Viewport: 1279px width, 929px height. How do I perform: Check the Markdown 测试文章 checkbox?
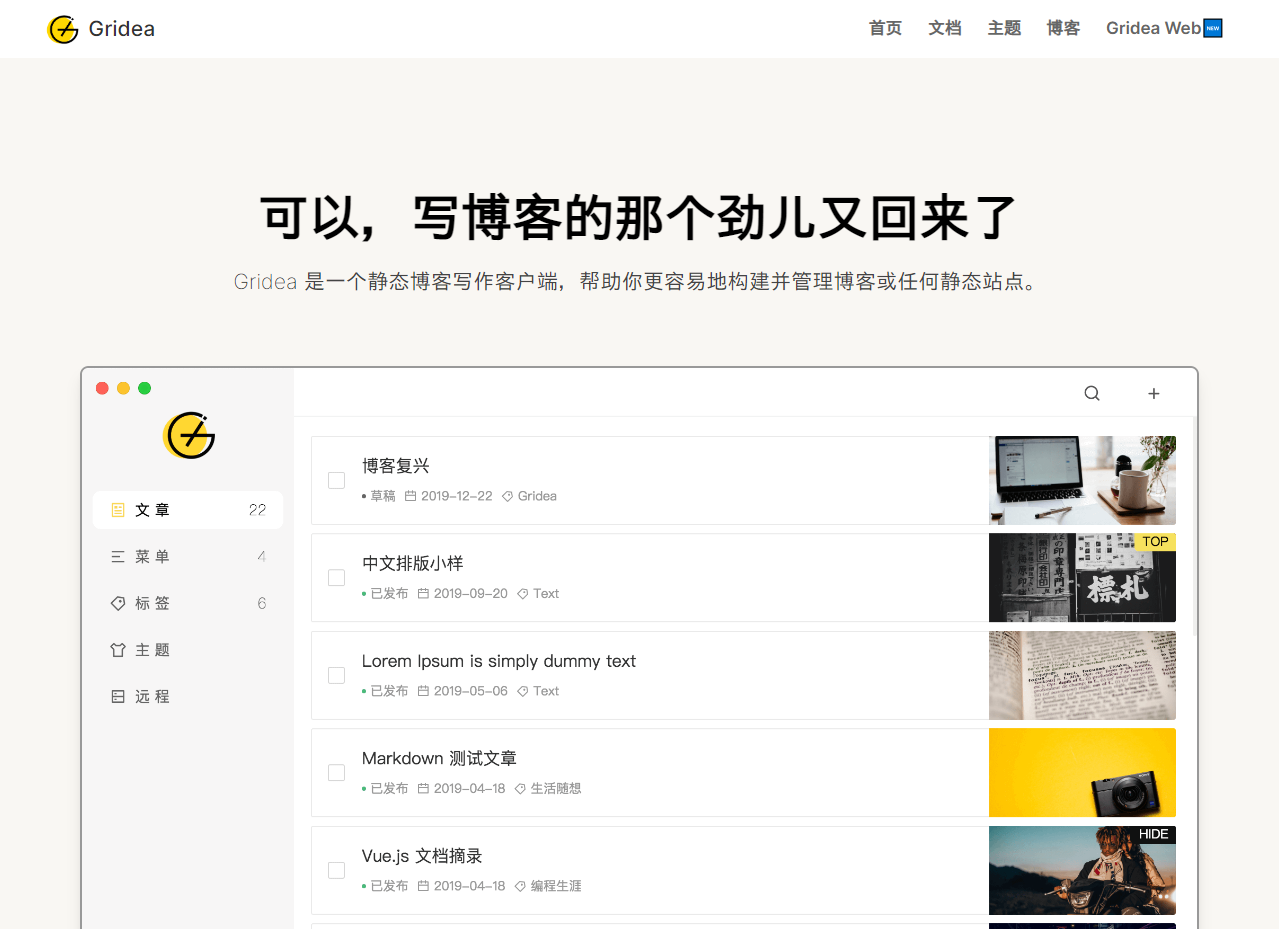point(337,773)
